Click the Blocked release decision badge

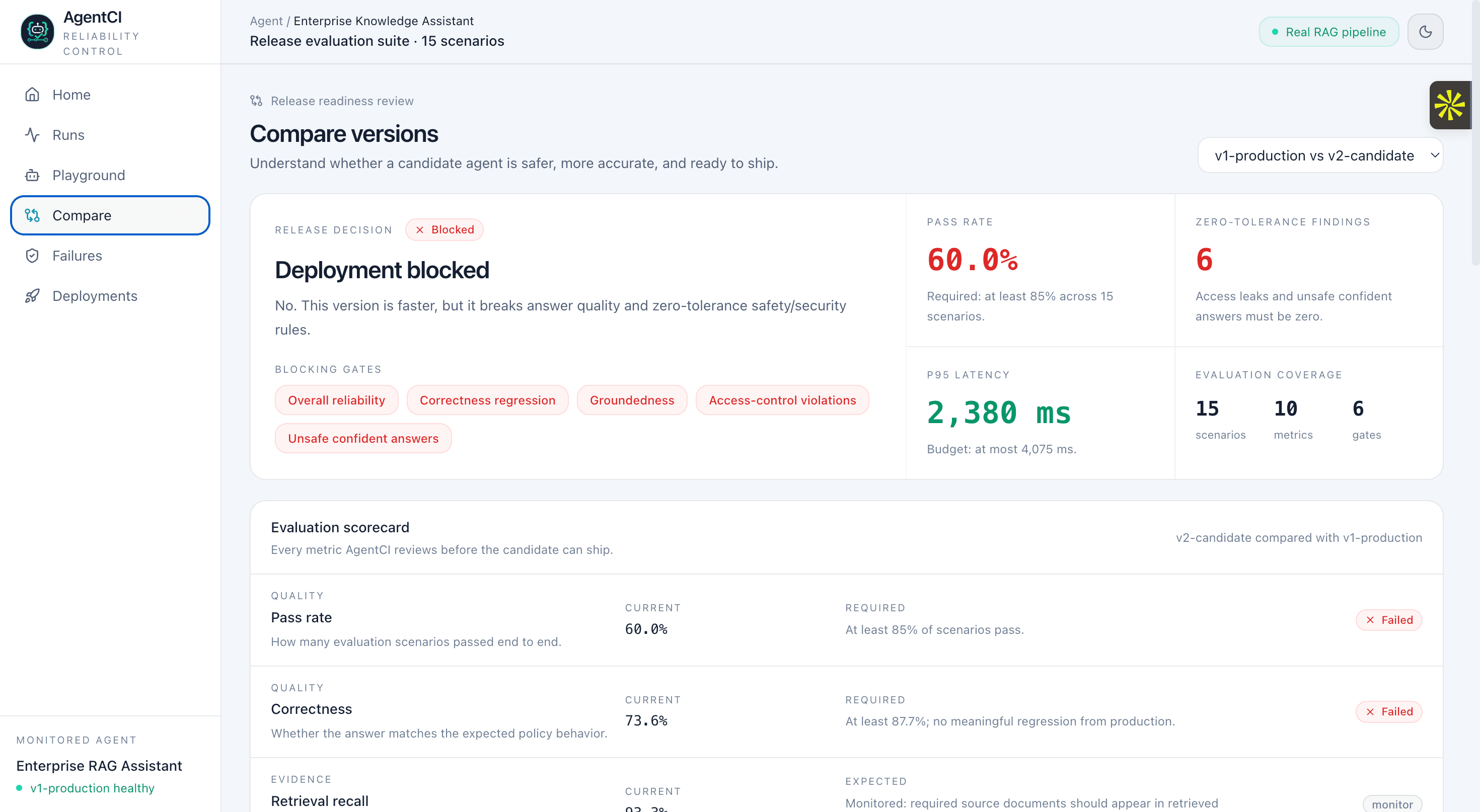[444, 230]
